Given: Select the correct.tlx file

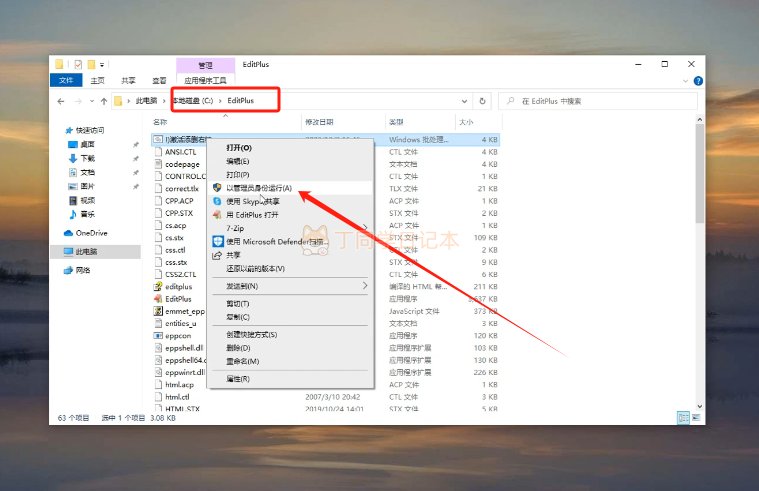Looking at the screenshot, I should pos(182,189).
